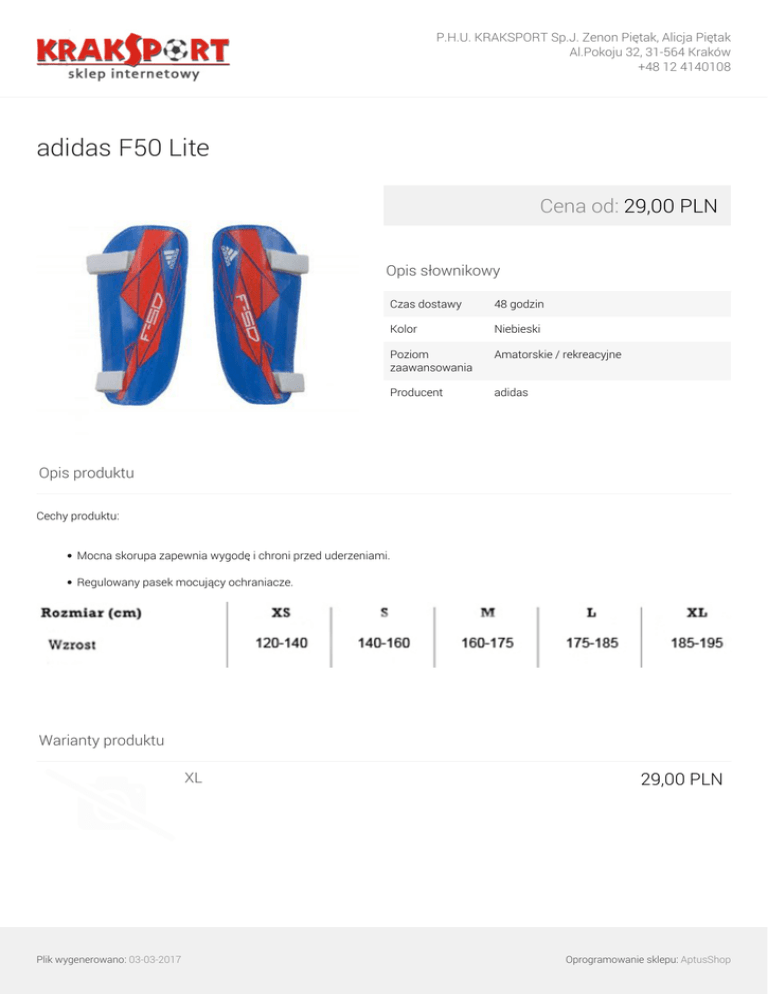
Task: Click the adidas F50 Lite title
Action: [123, 148]
